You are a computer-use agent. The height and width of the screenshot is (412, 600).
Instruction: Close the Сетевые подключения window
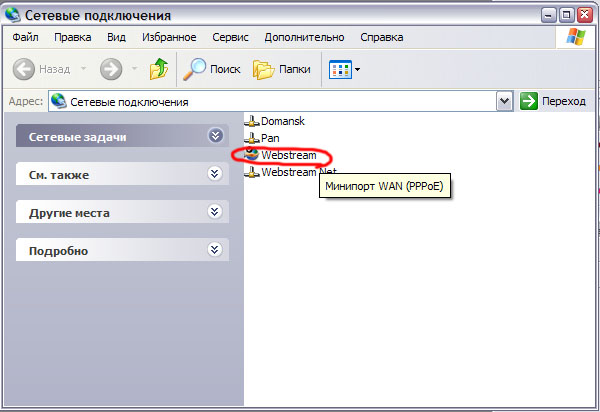tap(585, 15)
